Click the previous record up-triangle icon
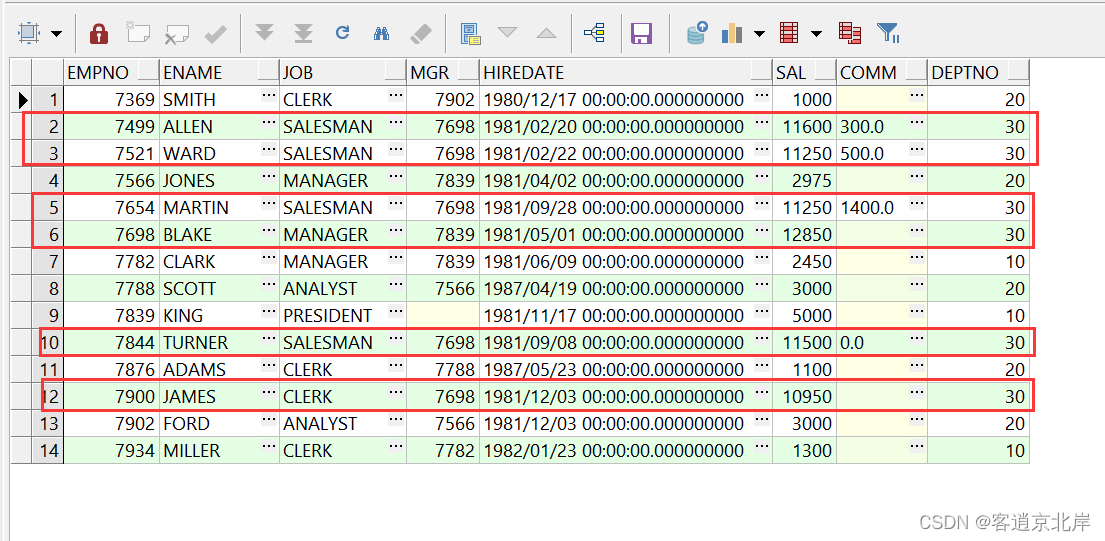The image size is (1105, 541). click(x=546, y=32)
